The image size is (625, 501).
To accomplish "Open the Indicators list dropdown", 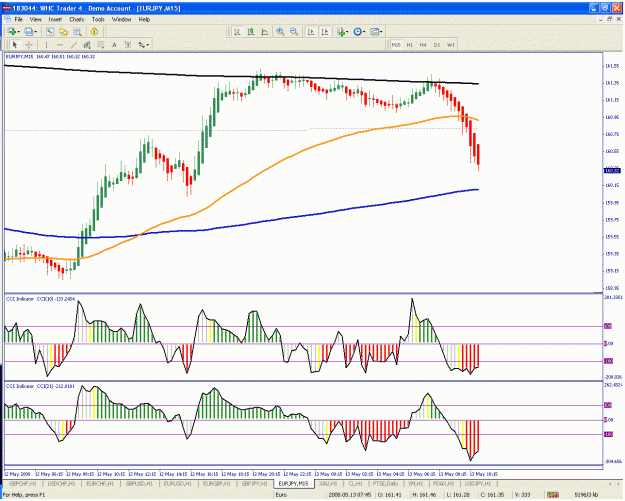I will 342,31.
